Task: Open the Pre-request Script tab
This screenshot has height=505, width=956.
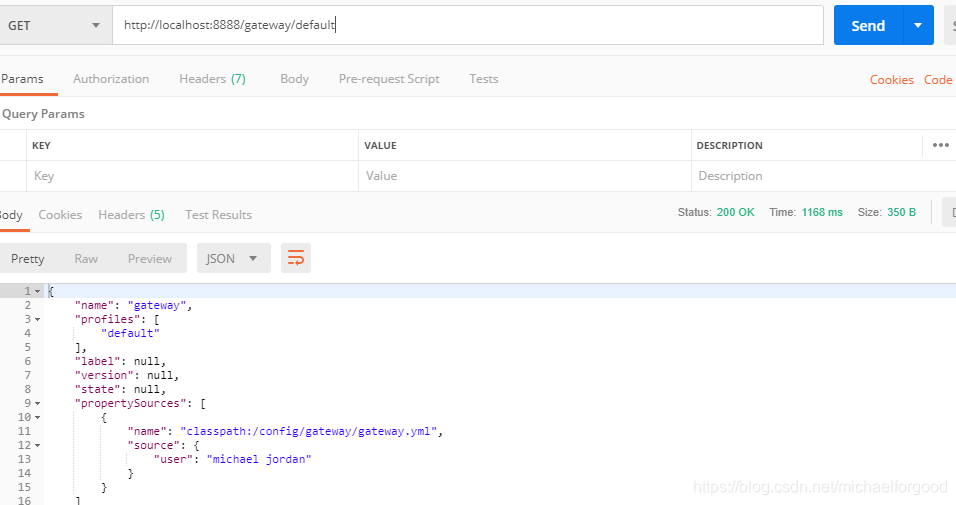Action: [389, 79]
